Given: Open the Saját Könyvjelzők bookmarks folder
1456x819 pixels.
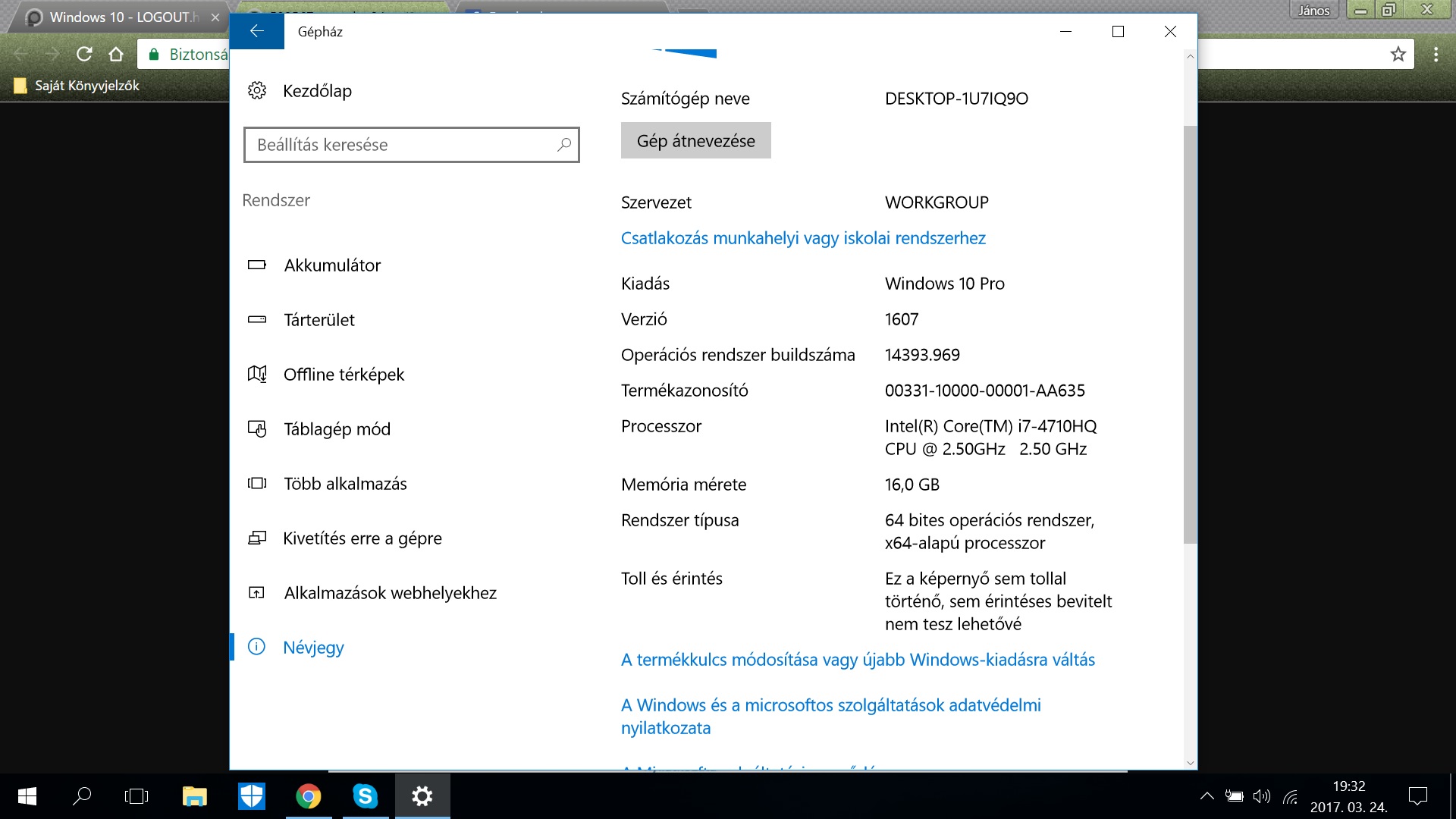Looking at the screenshot, I should pos(77,86).
